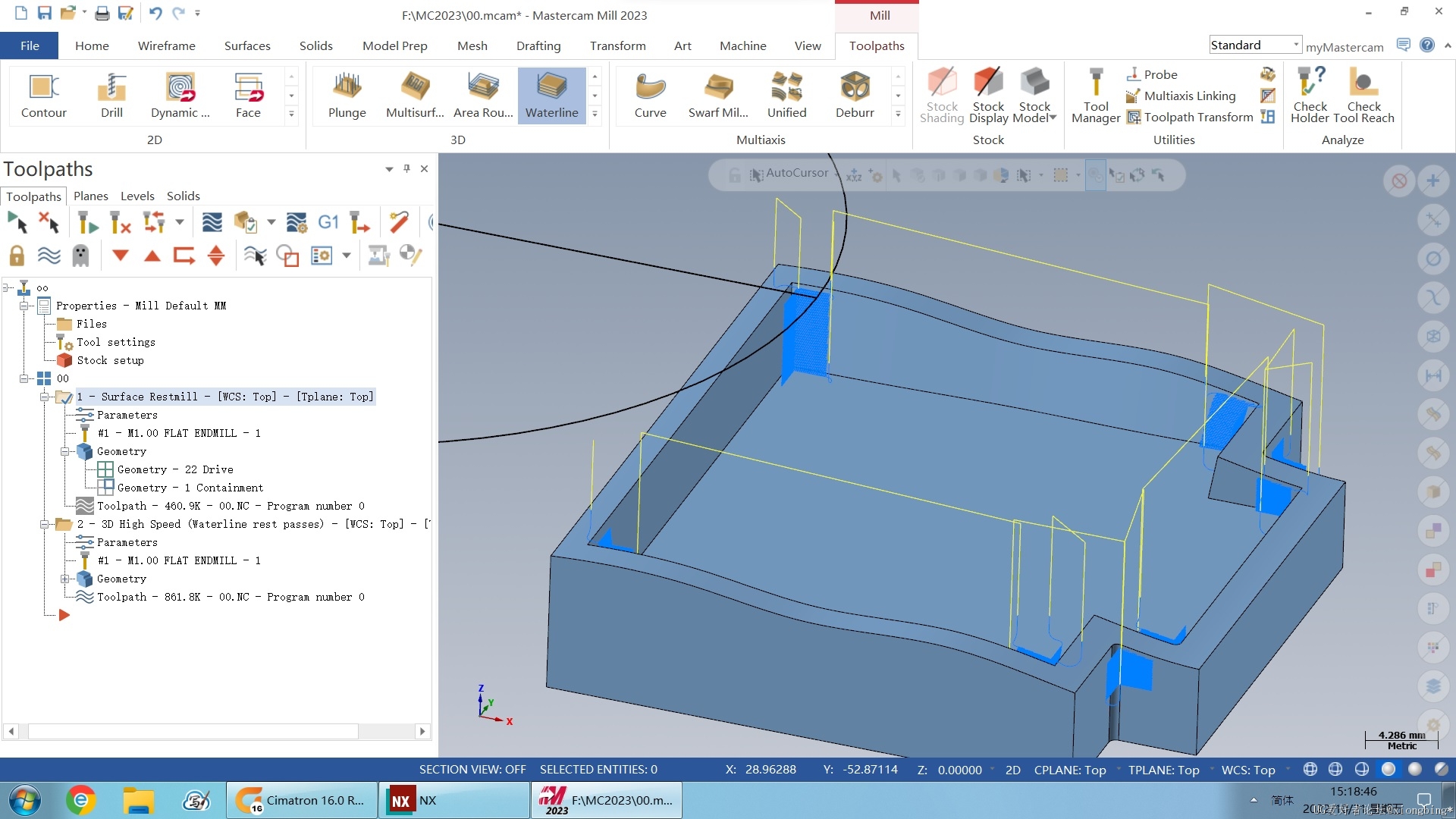Click the deselect all operations icon
Screen dimensions: 1456x819
(49, 222)
